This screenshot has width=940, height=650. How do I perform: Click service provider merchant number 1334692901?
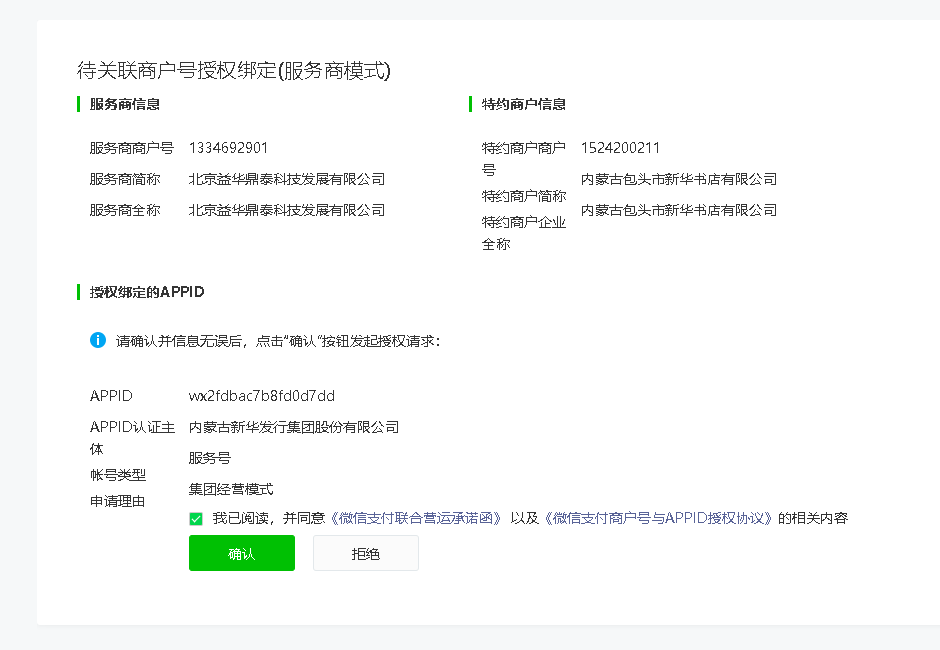pos(228,148)
